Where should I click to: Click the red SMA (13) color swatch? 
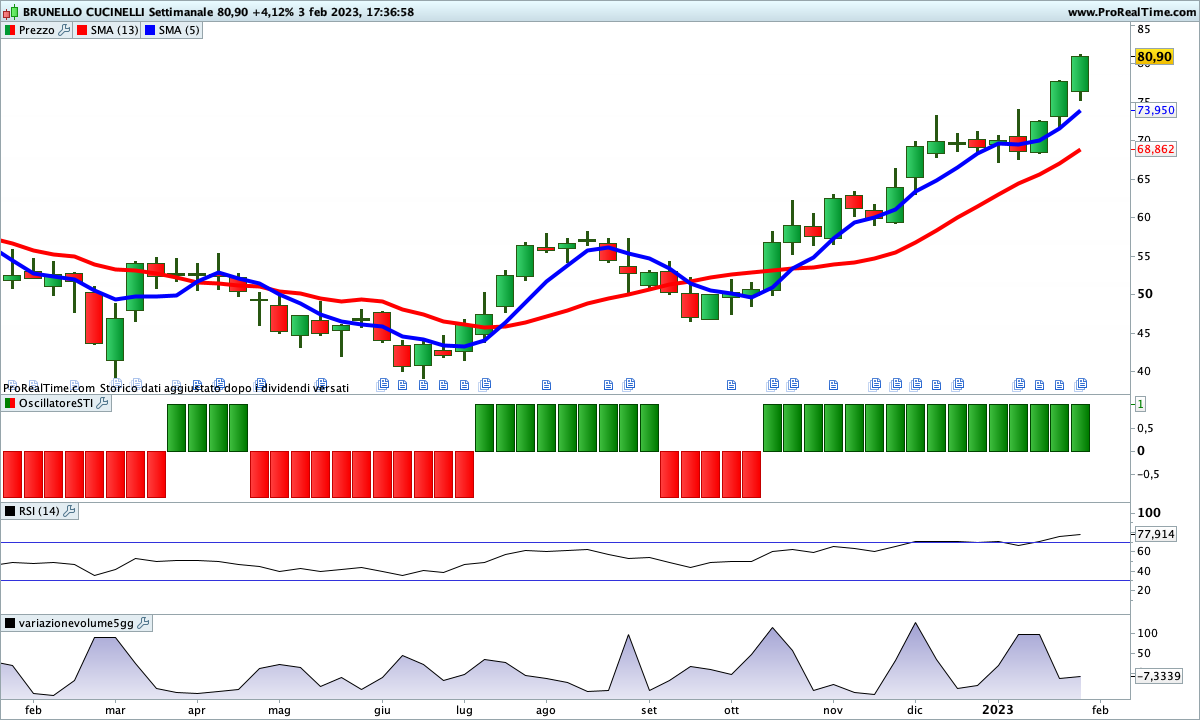click(82, 30)
